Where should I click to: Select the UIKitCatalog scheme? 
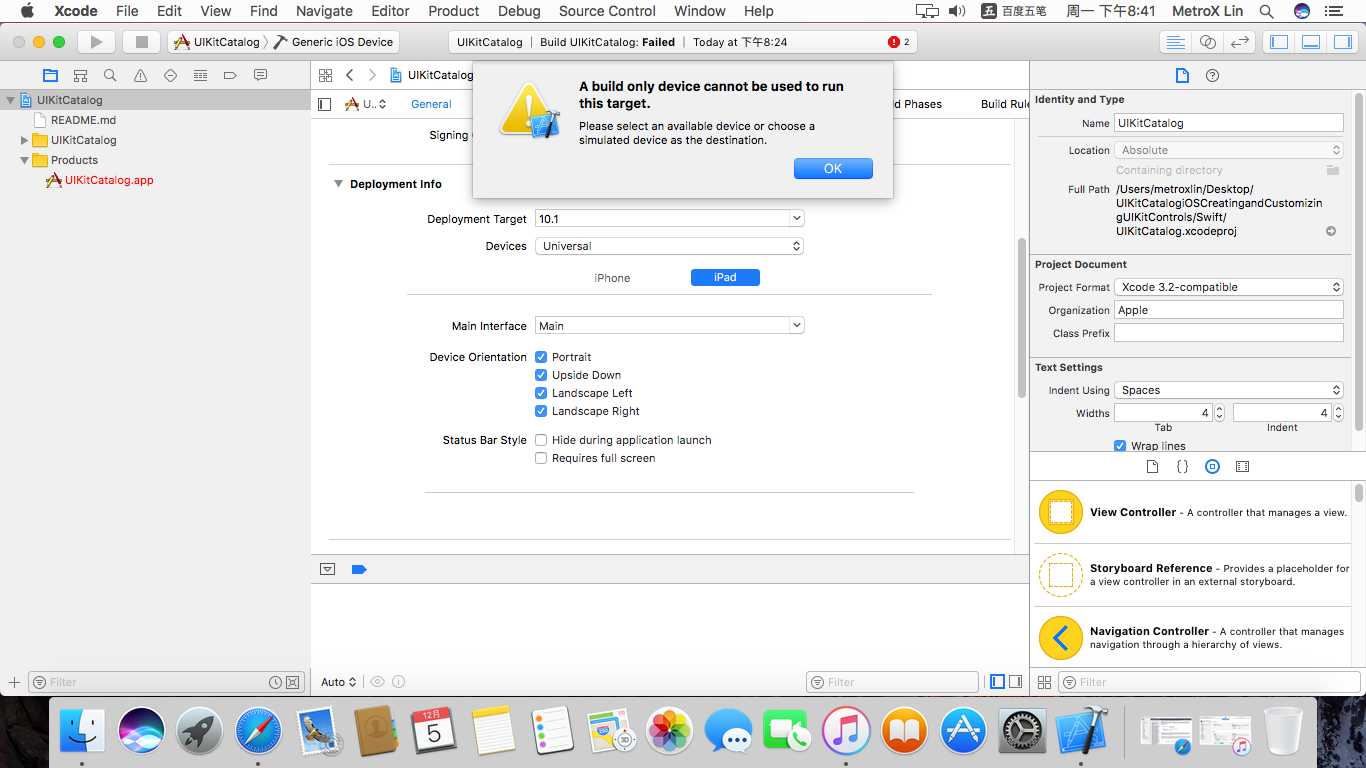(217, 42)
